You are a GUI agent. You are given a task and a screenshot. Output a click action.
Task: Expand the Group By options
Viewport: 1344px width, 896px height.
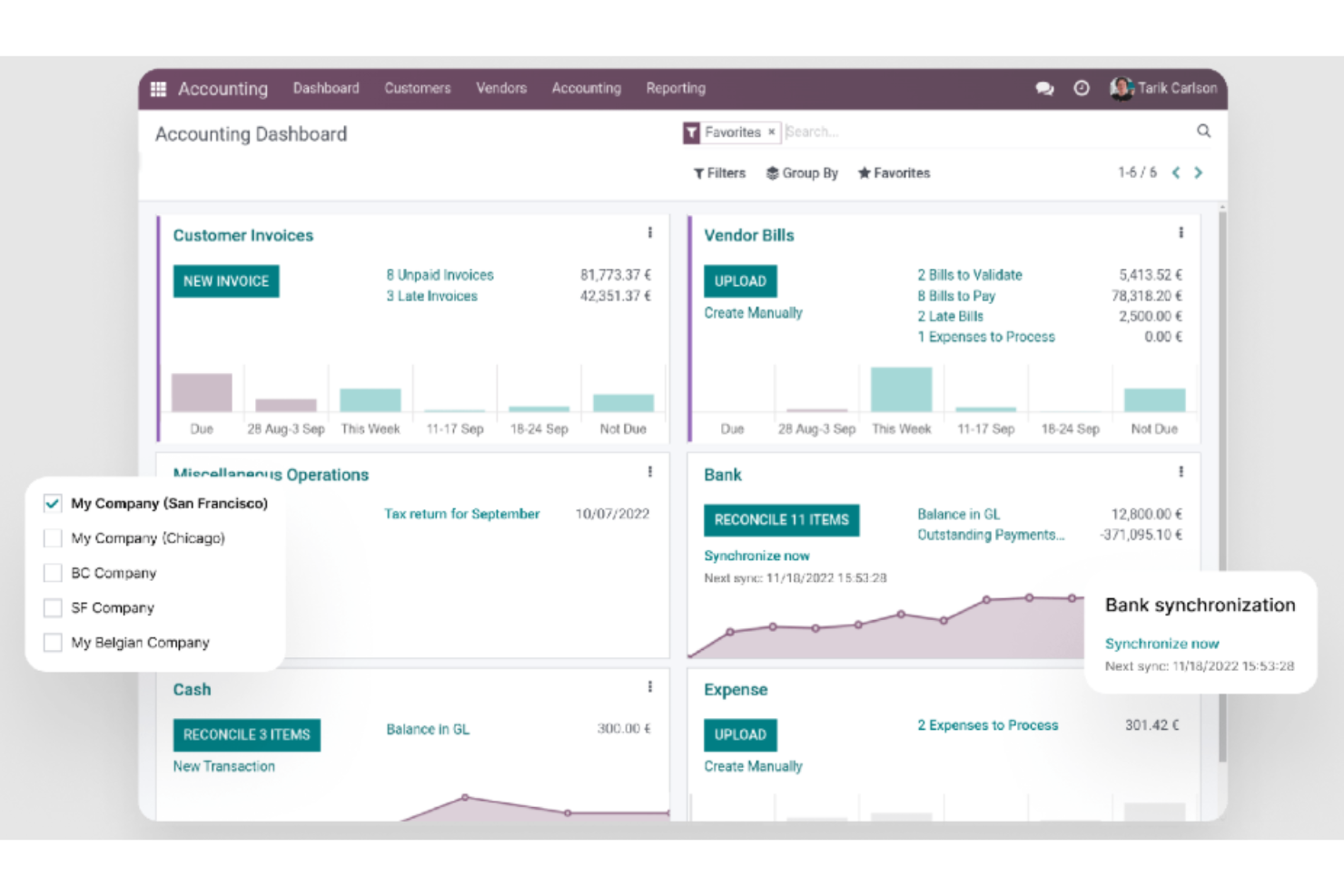click(x=802, y=172)
